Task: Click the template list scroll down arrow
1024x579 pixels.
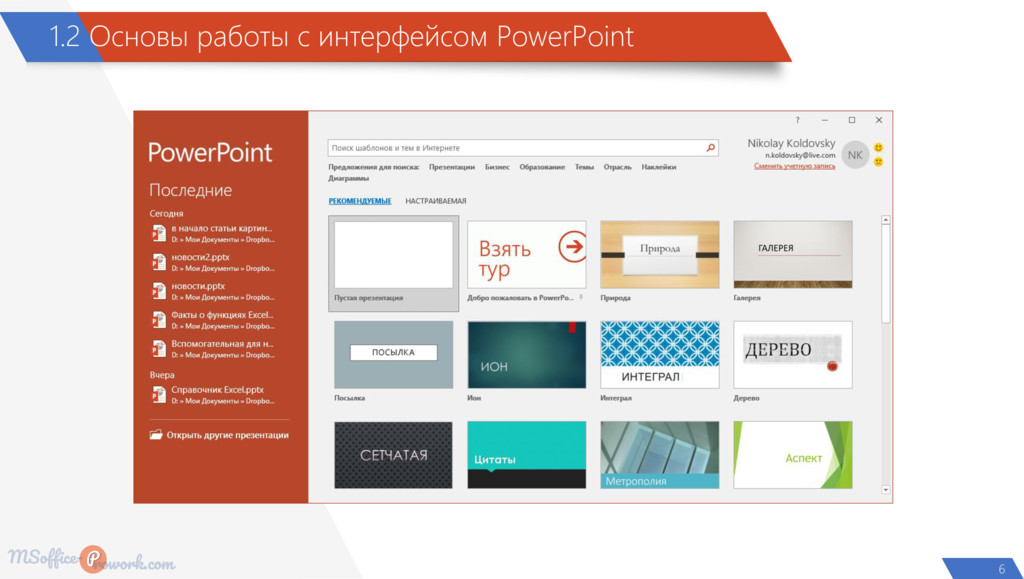Action: pyautogui.click(x=886, y=490)
